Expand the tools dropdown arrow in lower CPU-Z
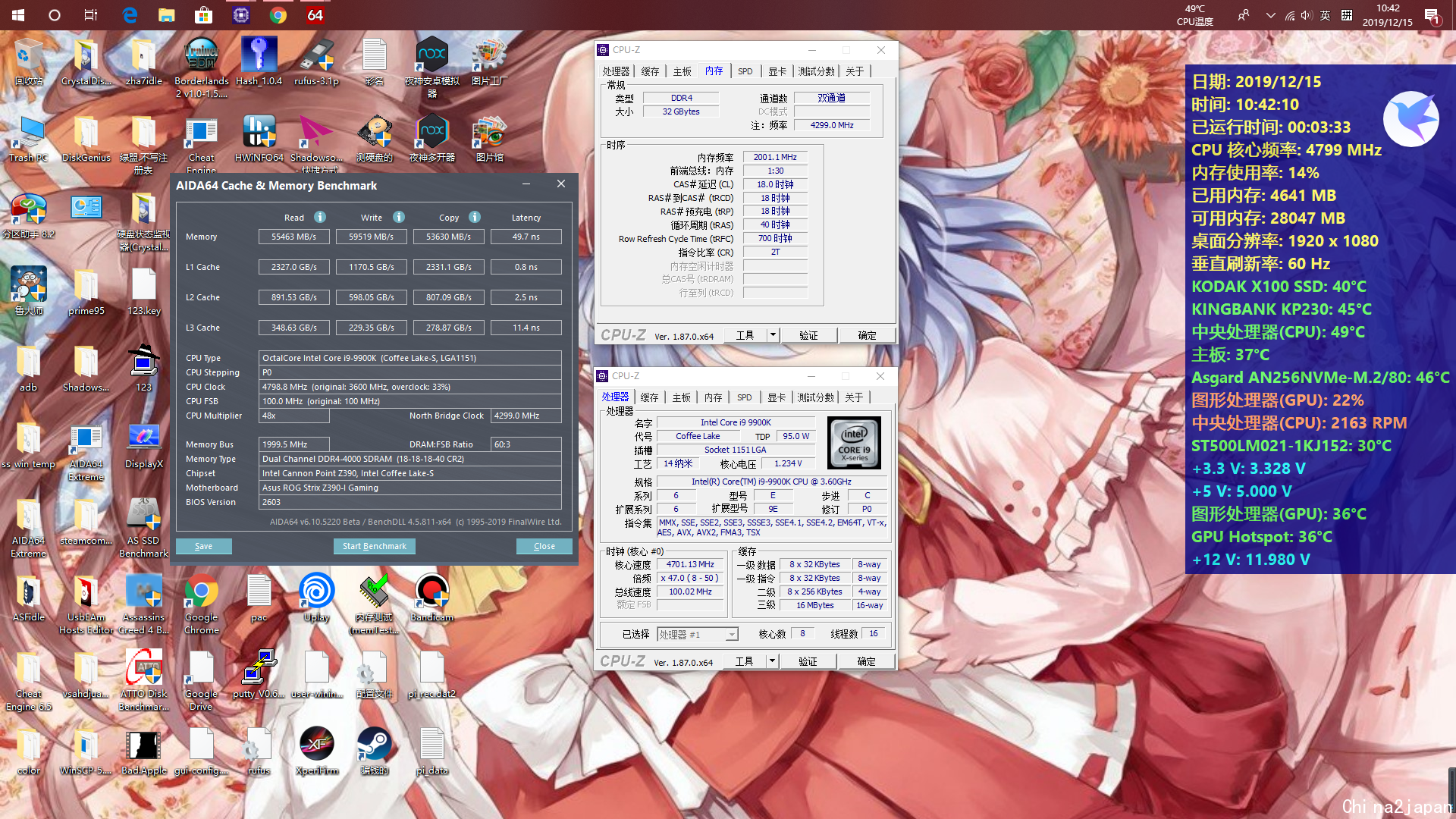Viewport: 1456px width, 819px height. (772, 661)
